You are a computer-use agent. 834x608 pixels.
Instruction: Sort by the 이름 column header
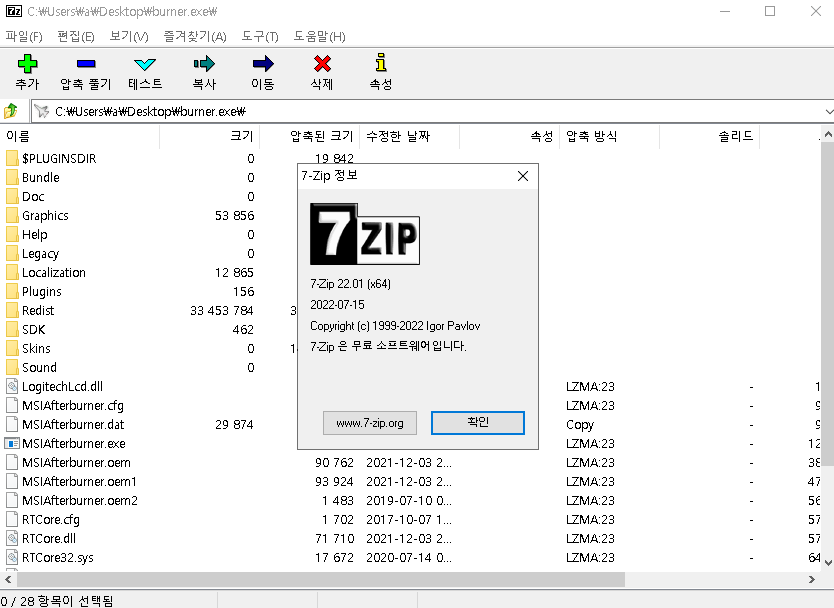pyautogui.click(x=80, y=136)
